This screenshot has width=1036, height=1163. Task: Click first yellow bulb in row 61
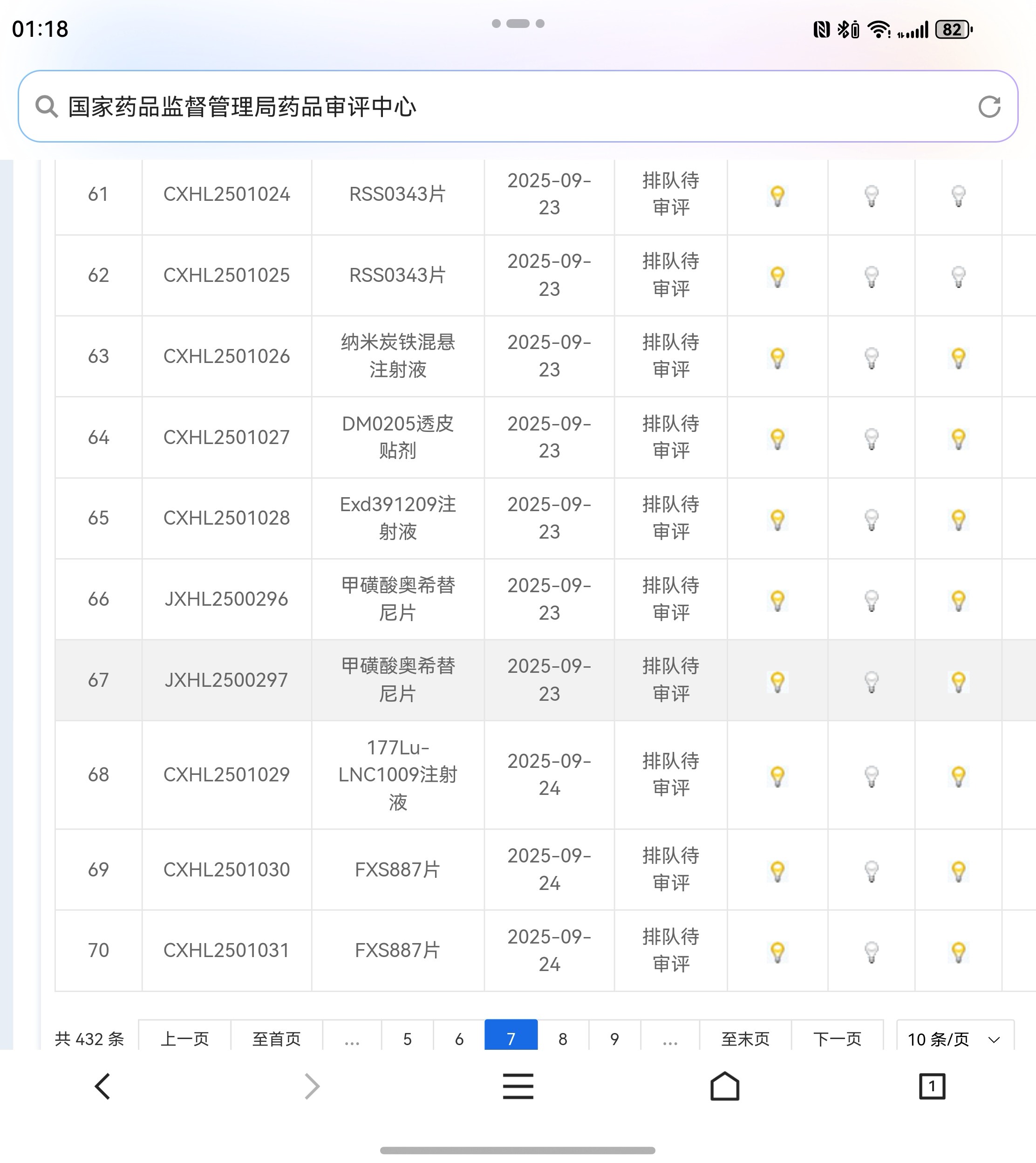(777, 196)
